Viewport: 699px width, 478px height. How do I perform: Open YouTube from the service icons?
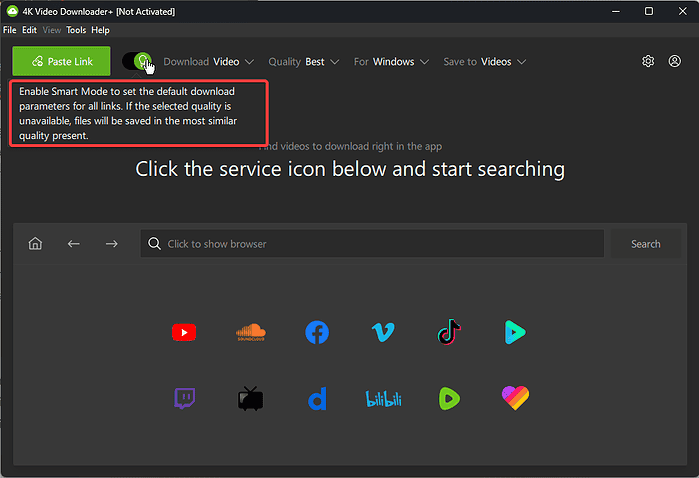point(183,333)
